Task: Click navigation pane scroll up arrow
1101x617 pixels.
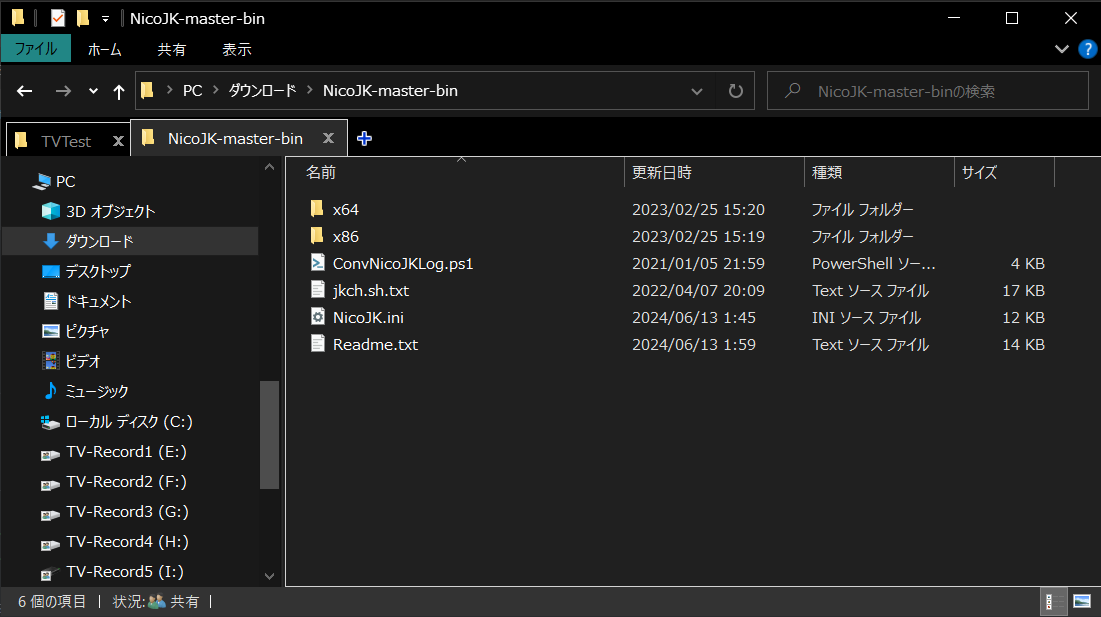Action: coord(269,167)
